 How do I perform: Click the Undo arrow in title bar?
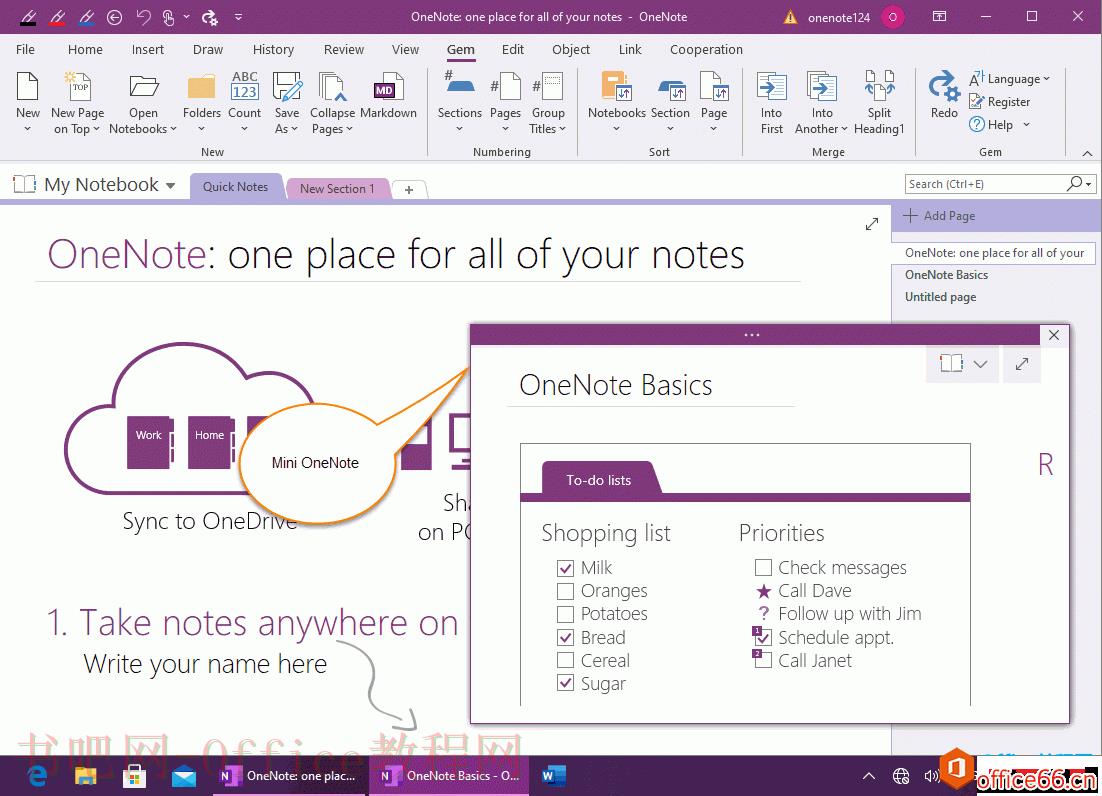(143, 17)
